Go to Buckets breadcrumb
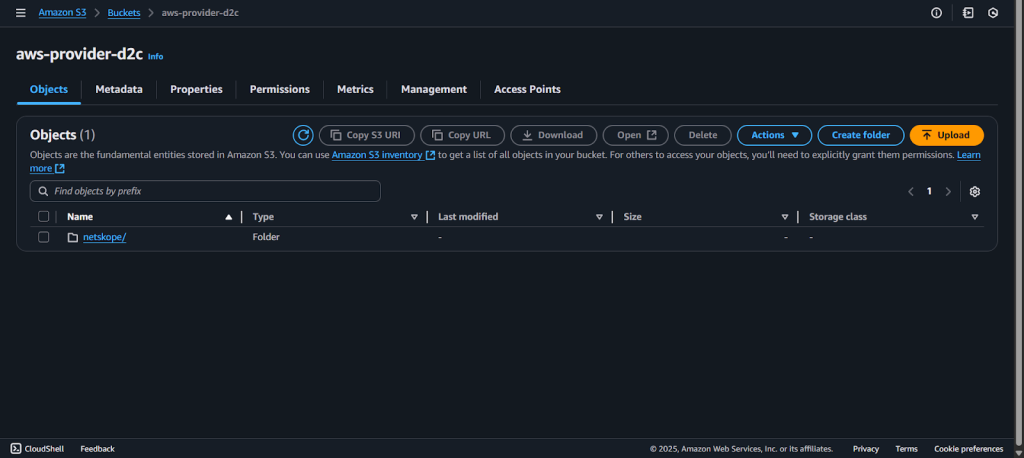This screenshot has height=458, width=1024. click(x=124, y=13)
